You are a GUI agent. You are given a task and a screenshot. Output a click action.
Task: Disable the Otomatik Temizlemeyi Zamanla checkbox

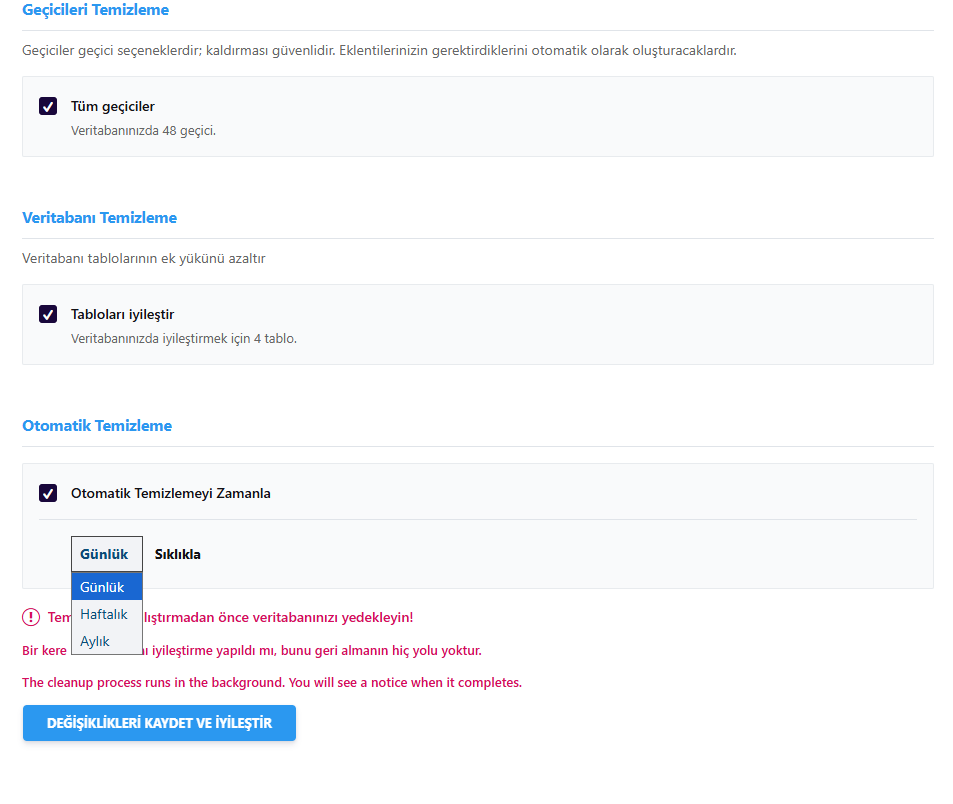(x=48, y=493)
